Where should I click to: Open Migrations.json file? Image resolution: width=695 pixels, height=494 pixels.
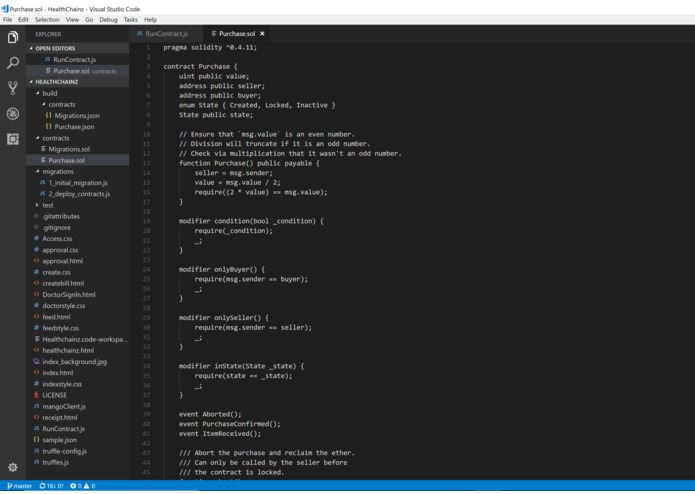(78, 116)
